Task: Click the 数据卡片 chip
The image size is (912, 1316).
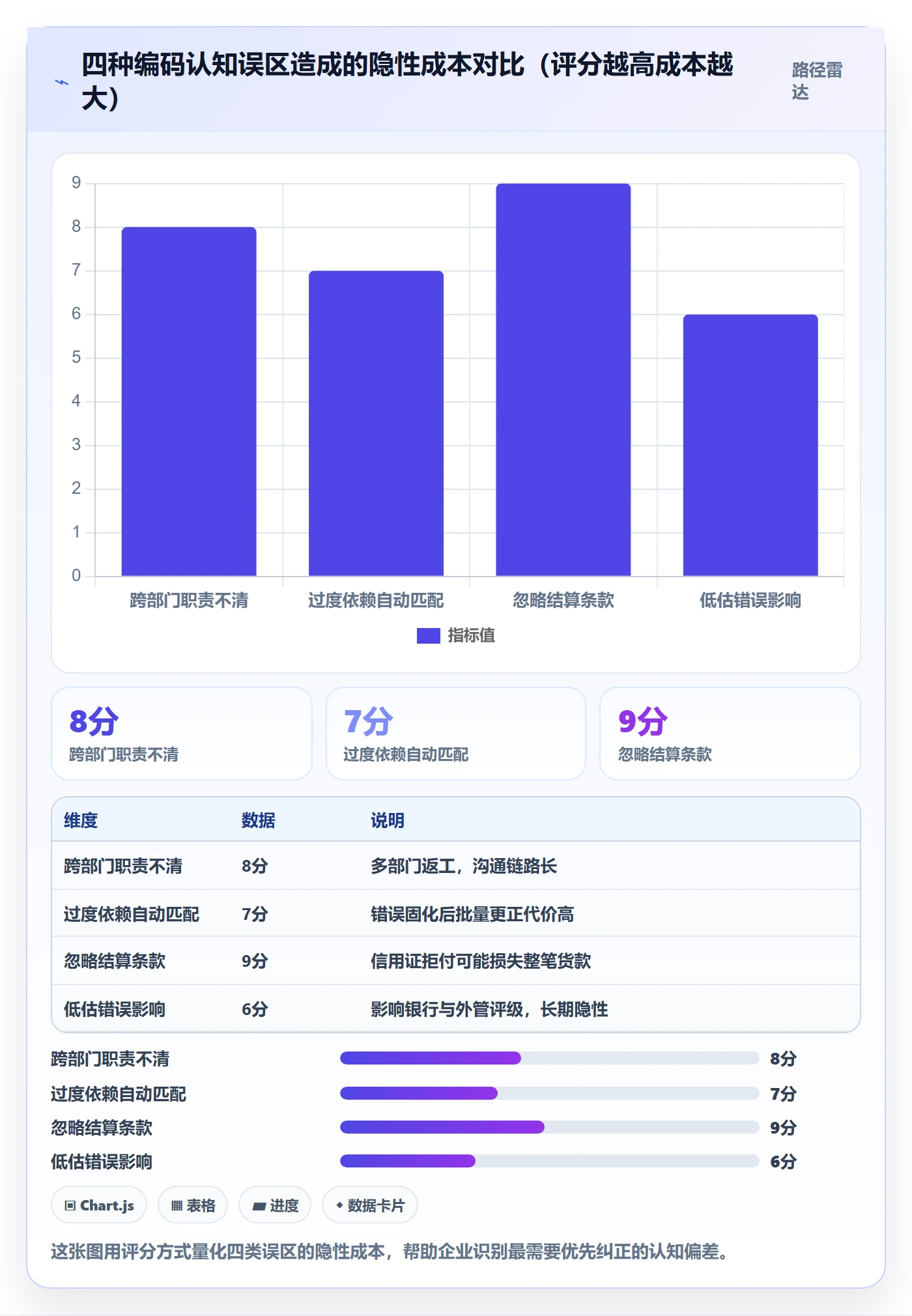Action: pos(370,1205)
